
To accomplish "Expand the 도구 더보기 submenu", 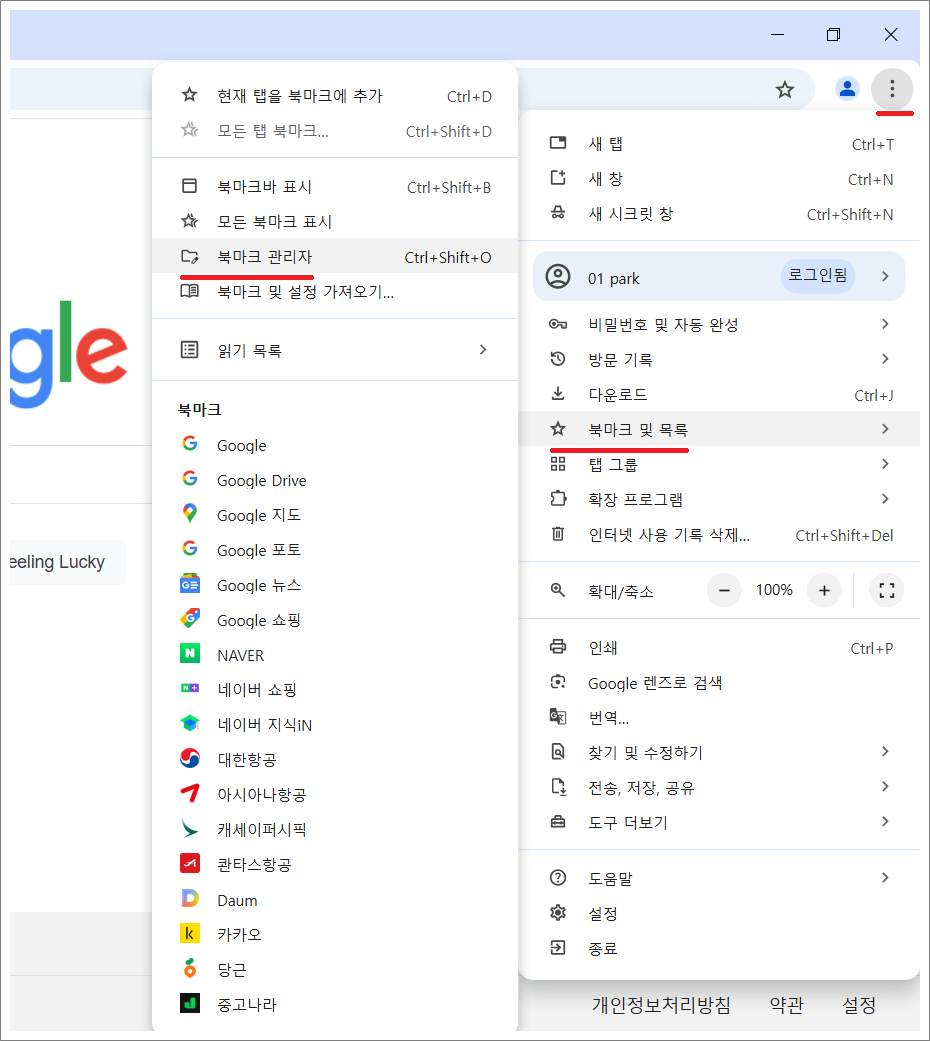I will pos(626,822).
